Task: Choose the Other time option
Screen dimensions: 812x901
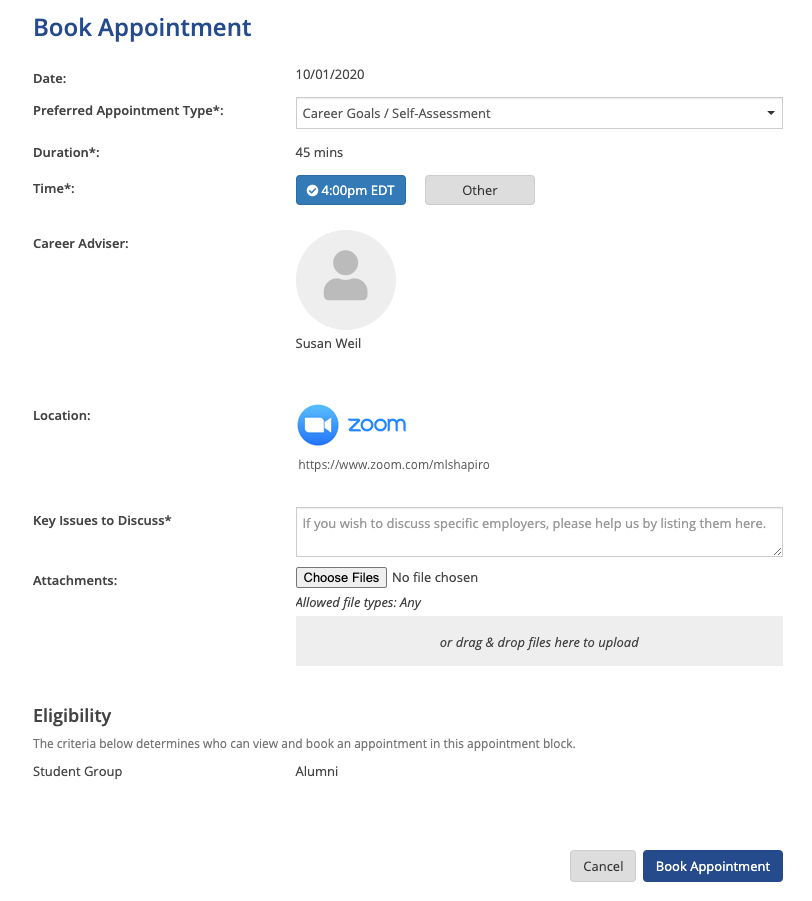Action: pos(479,190)
